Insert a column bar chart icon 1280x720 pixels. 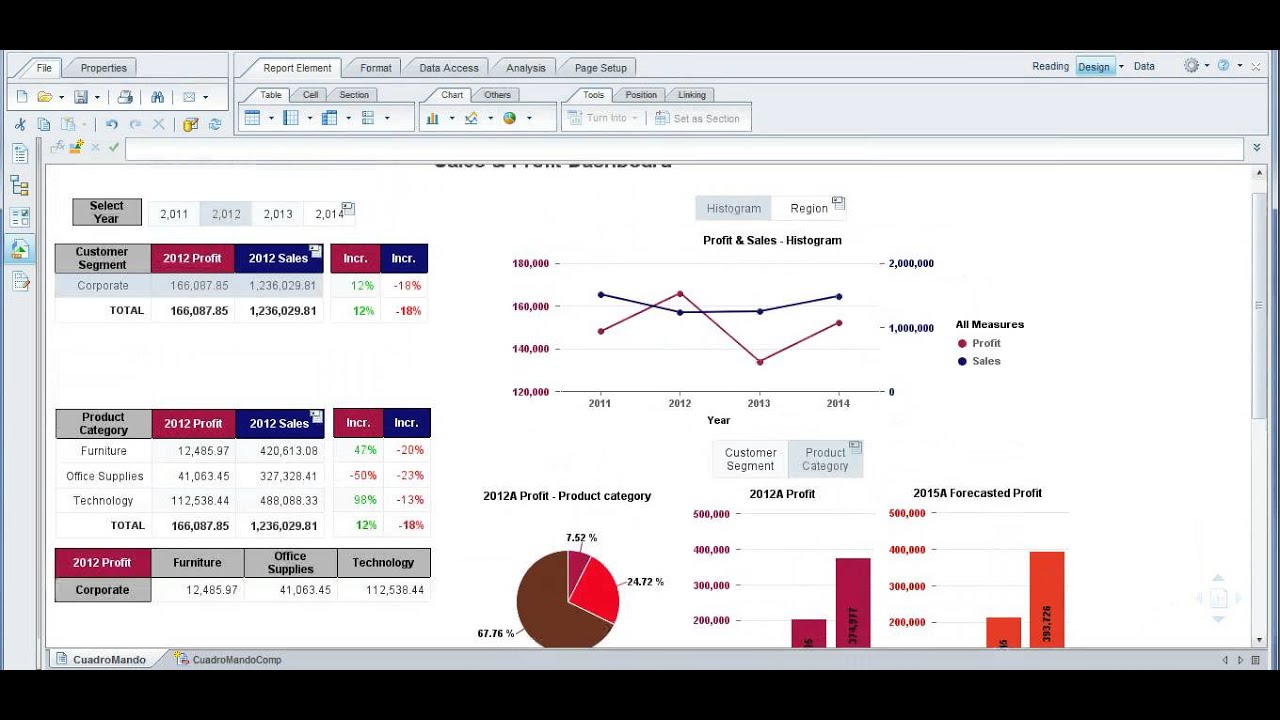coord(433,118)
